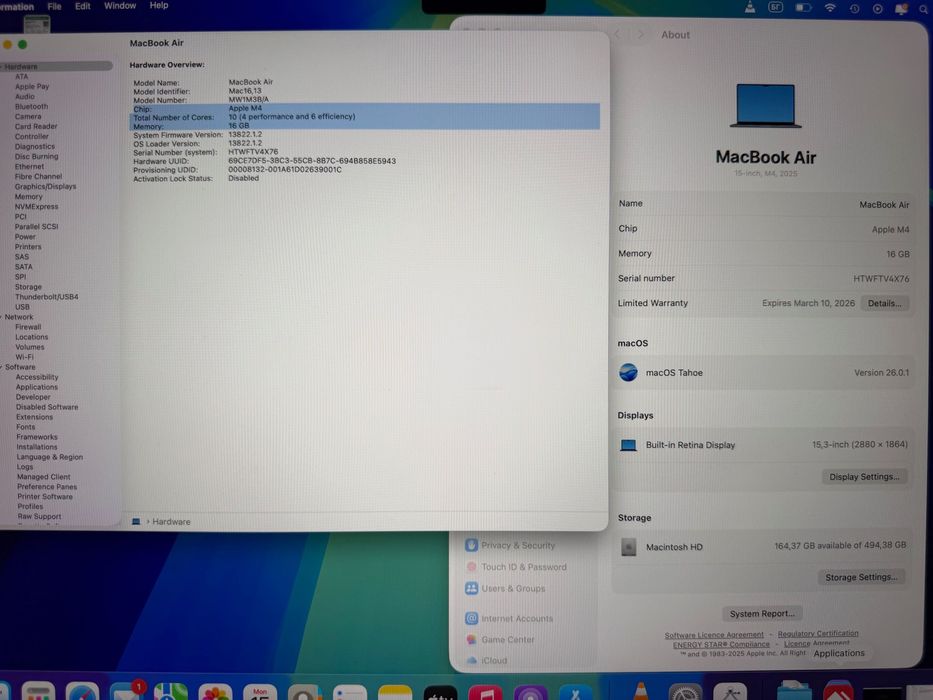Click the Wi-Fi status menu bar icon
The width and height of the screenshot is (933, 700).
pyautogui.click(x=830, y=8)
